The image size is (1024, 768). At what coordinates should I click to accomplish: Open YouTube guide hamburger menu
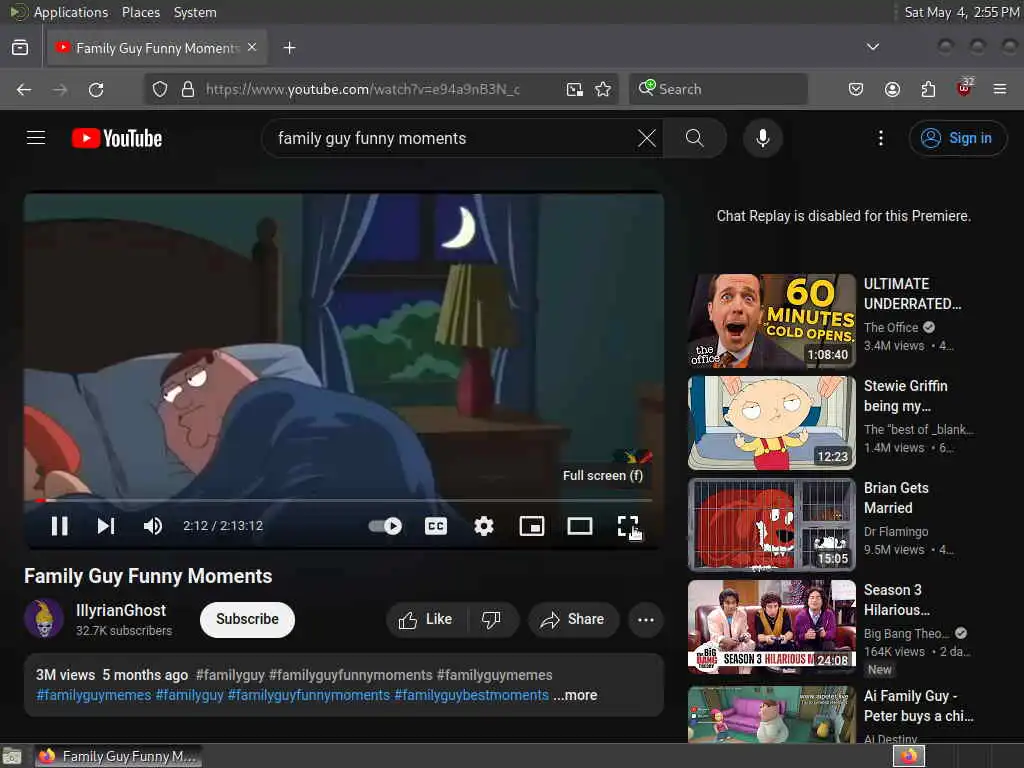click(36, 138)
